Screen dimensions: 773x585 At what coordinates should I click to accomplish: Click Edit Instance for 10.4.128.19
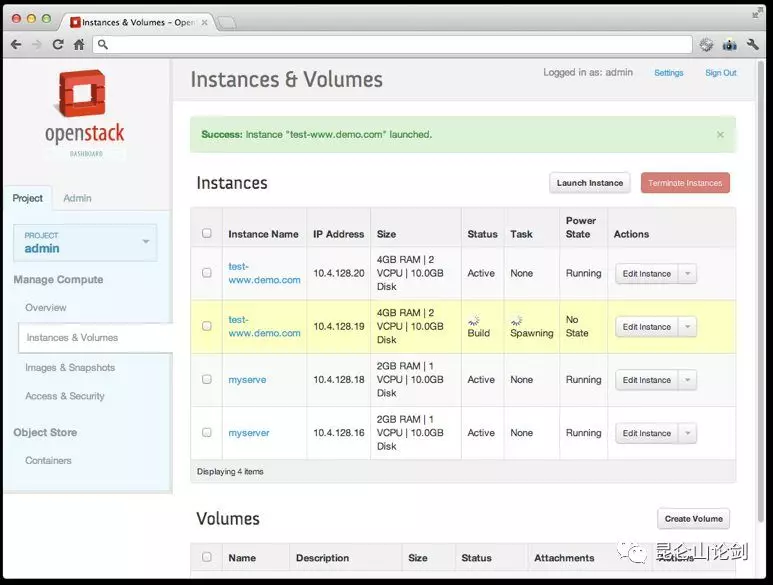coord(647,327)
